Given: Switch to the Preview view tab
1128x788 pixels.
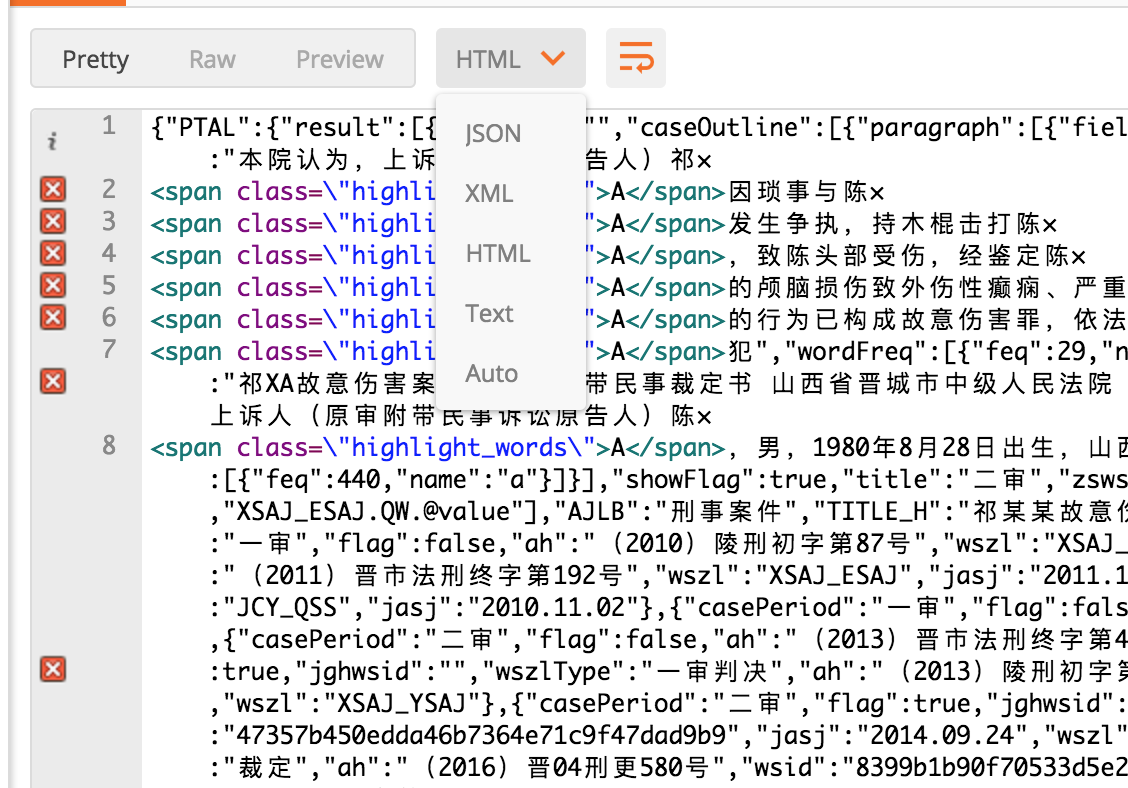Looking at the screenshot, I should tap(339, 59).
